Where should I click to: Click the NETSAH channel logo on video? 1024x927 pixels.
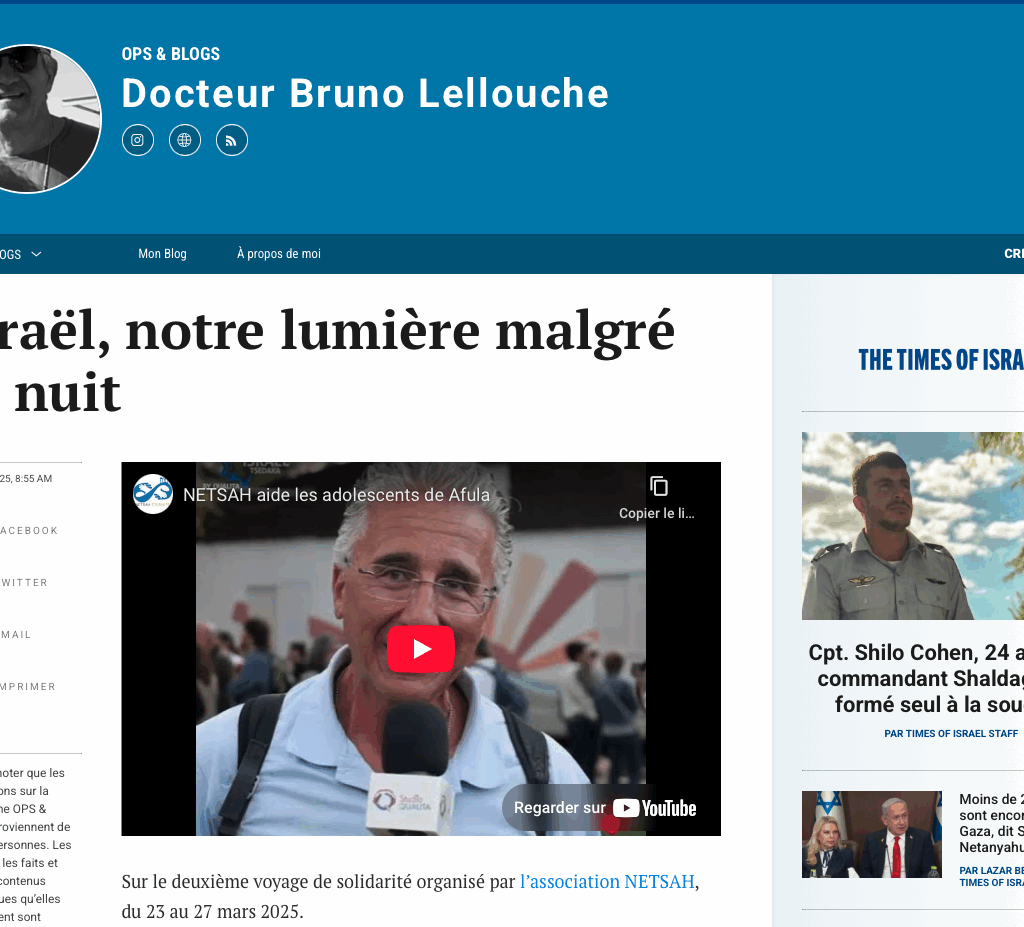point(153,494)
